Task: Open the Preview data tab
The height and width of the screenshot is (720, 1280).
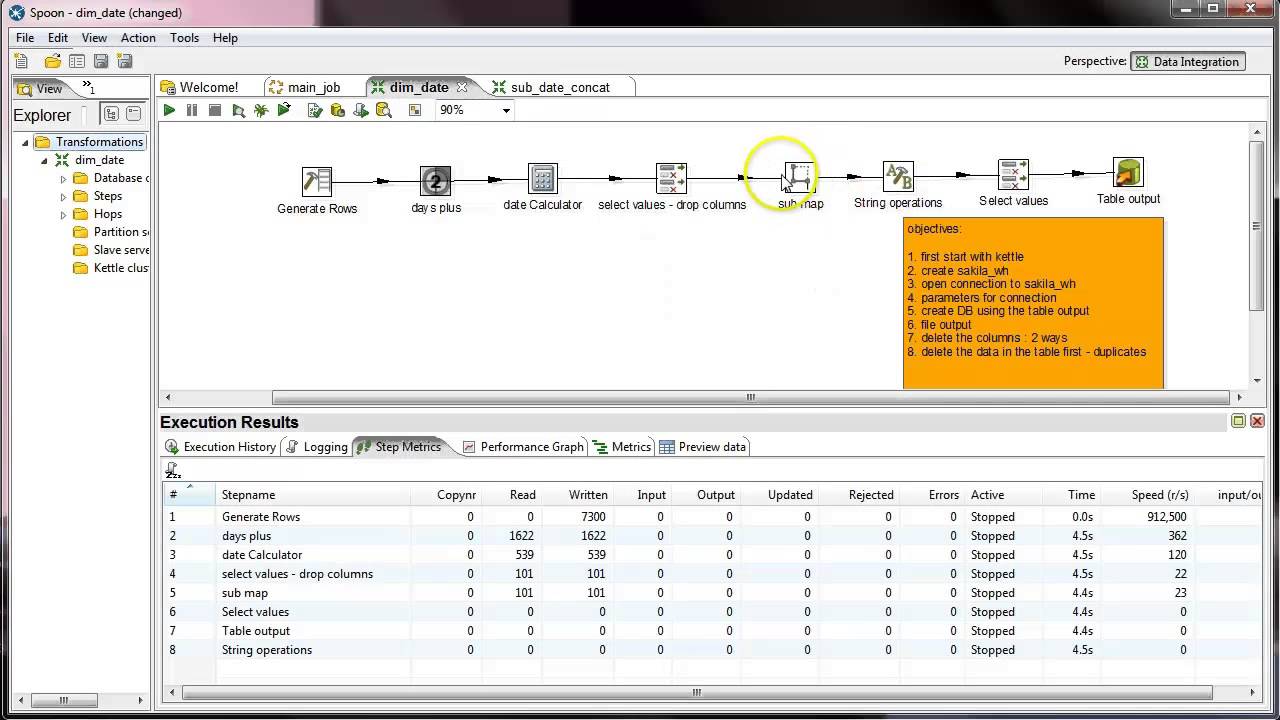Action: [703, 447]
